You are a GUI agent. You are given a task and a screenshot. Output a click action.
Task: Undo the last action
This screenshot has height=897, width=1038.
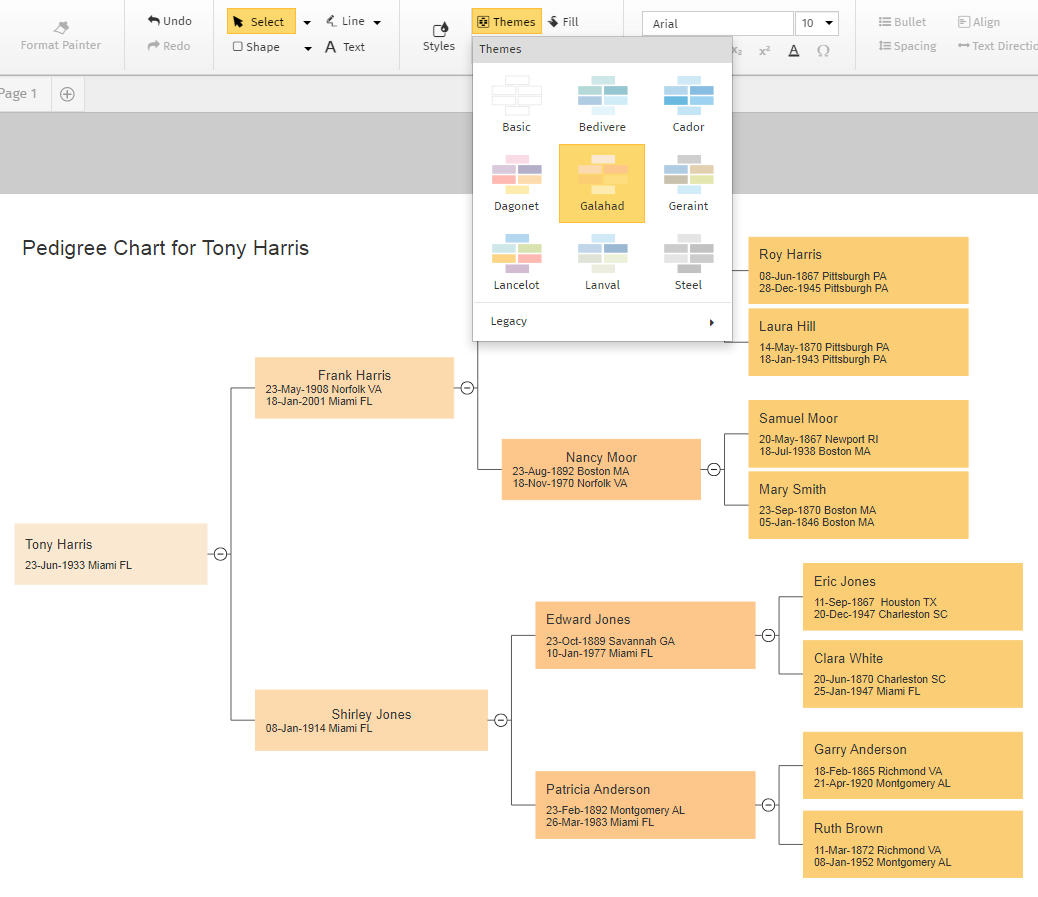tap(168, 20)
